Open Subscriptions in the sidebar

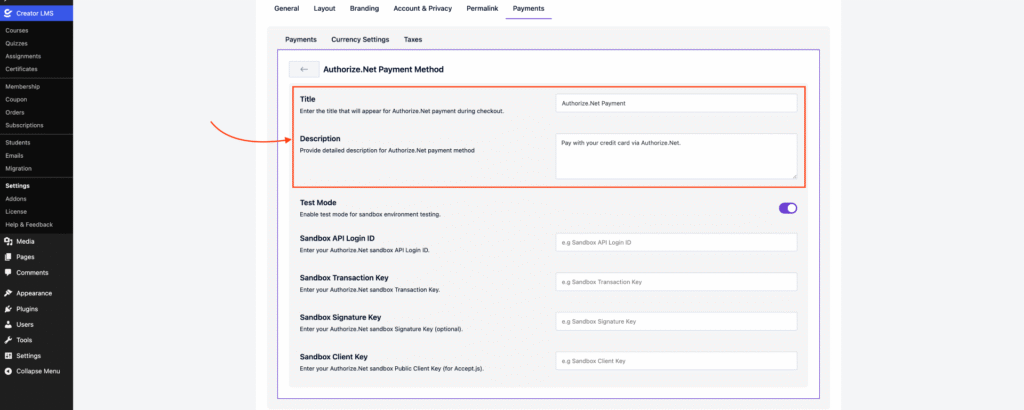pyautogui.click(x=24, y=125)
